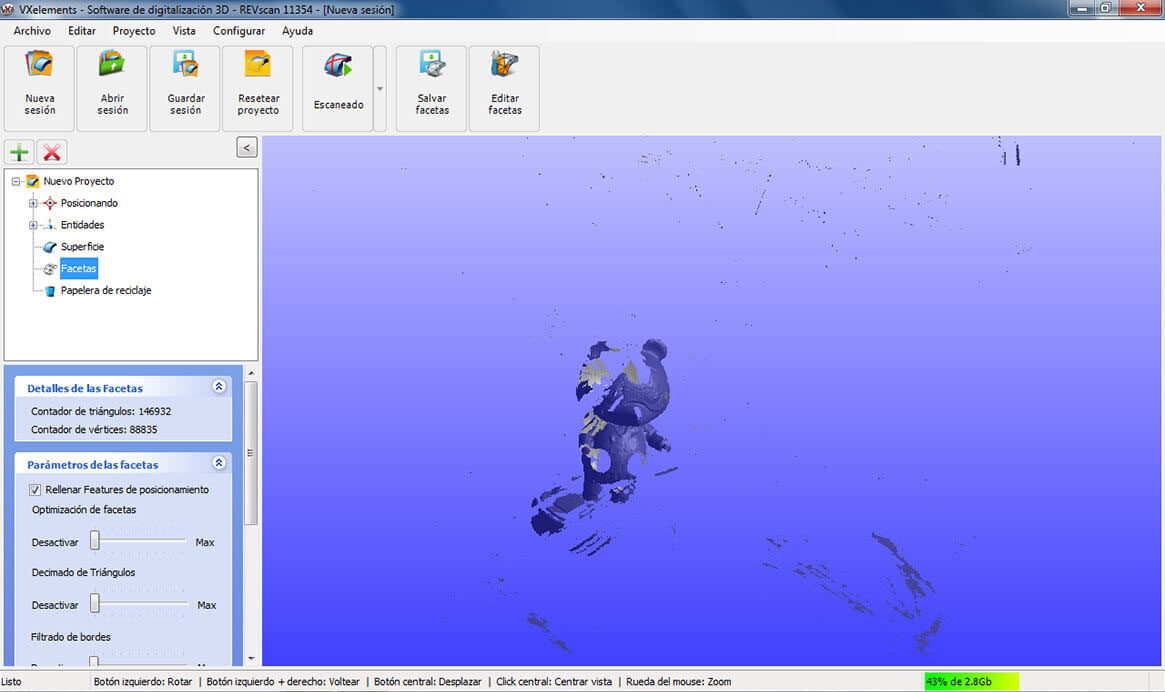This screenshot has width=1165, height=692.
Task: Click the Contador de triángulos: 146932 text
Action: tap(101, 411)
